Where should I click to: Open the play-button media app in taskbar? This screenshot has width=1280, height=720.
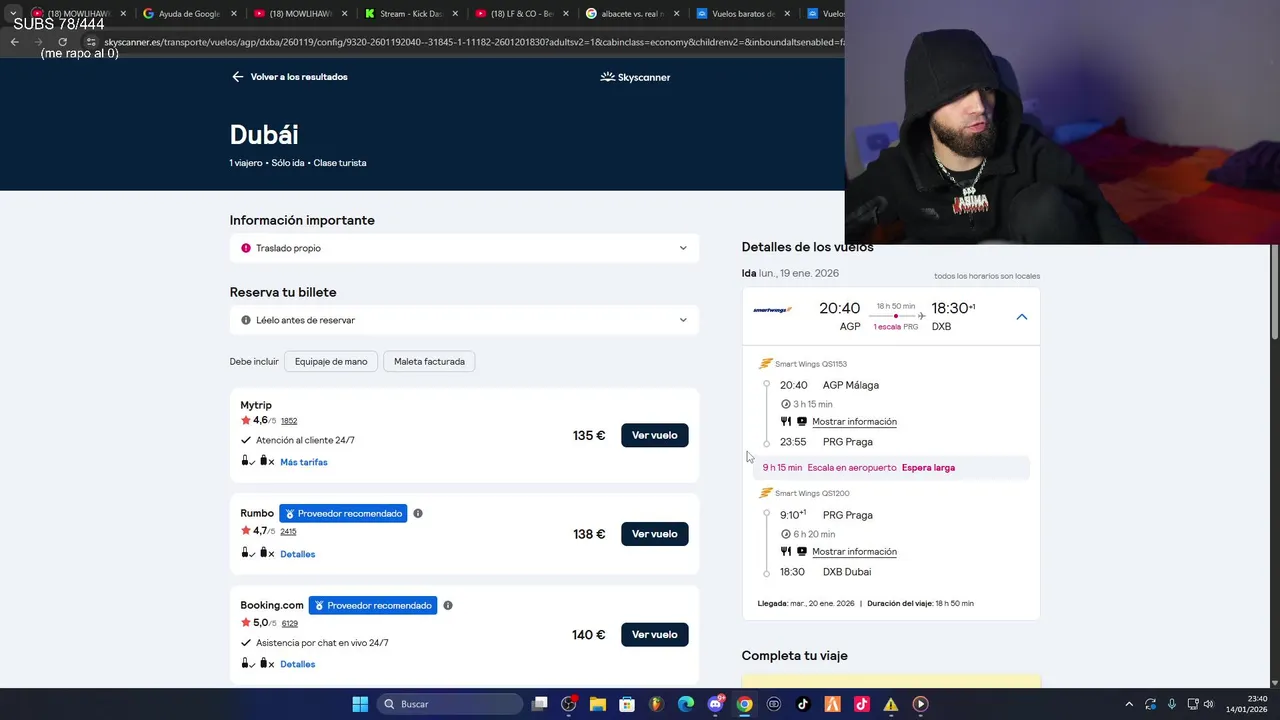pos(920,704)
